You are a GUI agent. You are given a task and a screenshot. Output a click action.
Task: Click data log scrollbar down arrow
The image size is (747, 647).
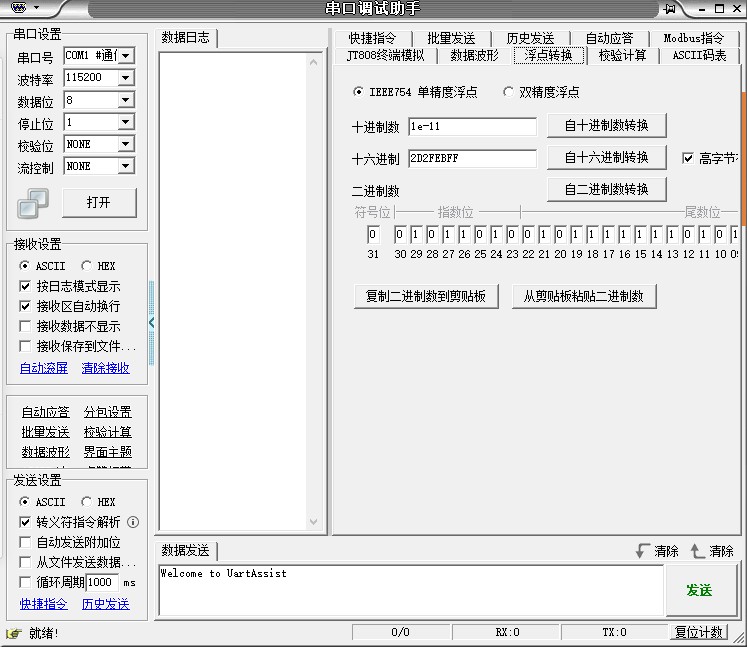313,522
